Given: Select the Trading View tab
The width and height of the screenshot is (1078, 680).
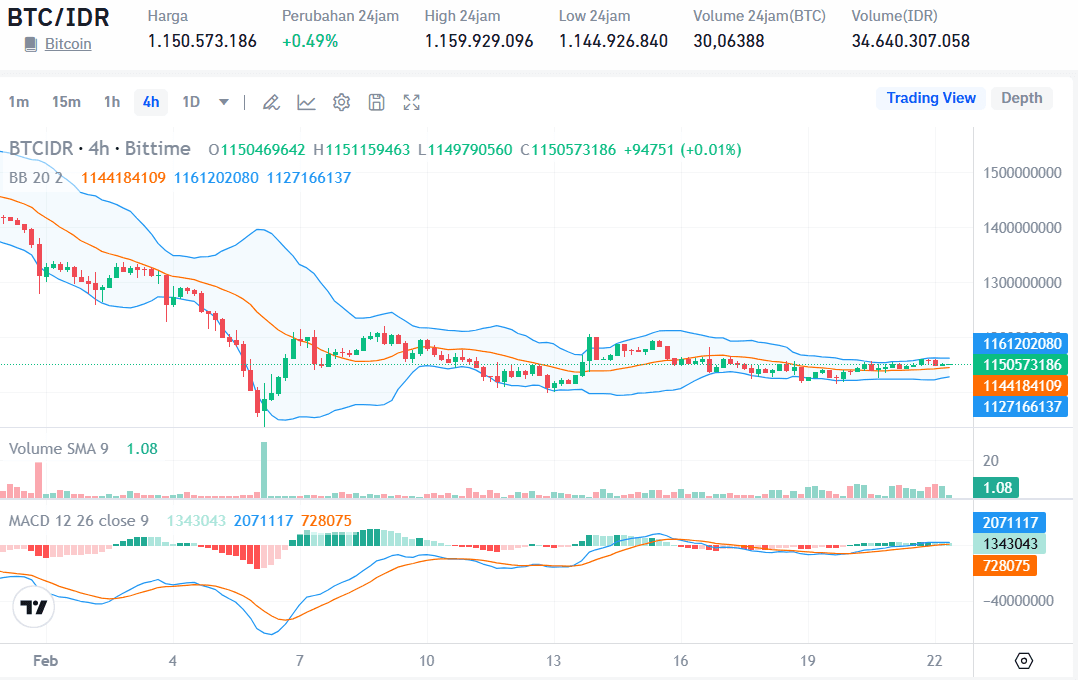Looking at the screenshot, I should 930,98.
